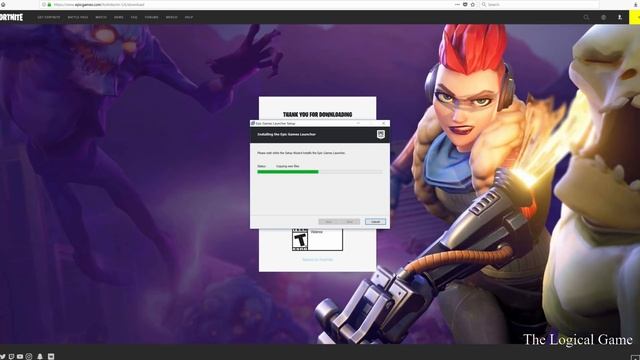Open the FAQ nav item
The height and width of the screenshot is (360, 640).
tap(134, 18)
